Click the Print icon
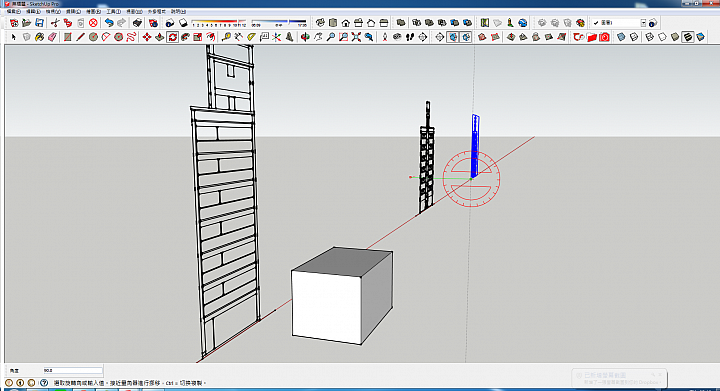Image resolution: width=720 pixels, height=391 pixels. 137,22
